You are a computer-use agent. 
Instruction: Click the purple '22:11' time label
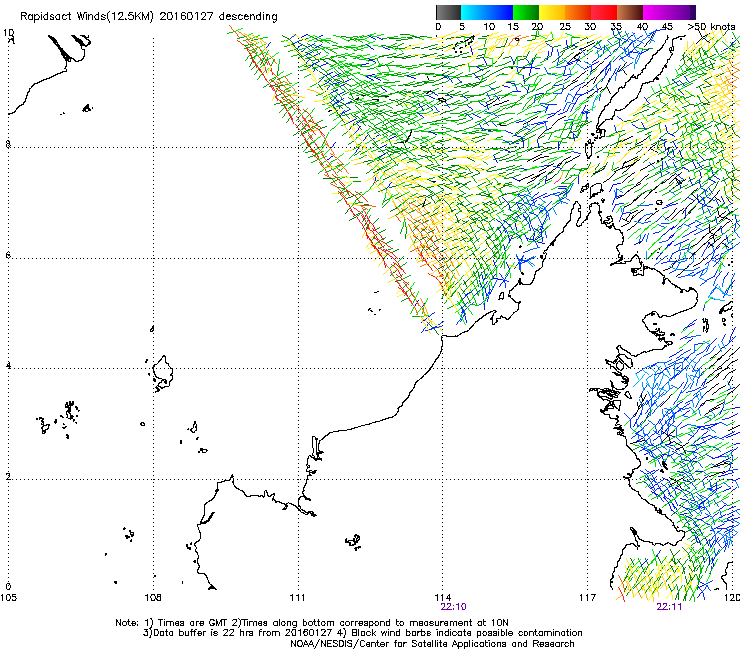(669, 607)
